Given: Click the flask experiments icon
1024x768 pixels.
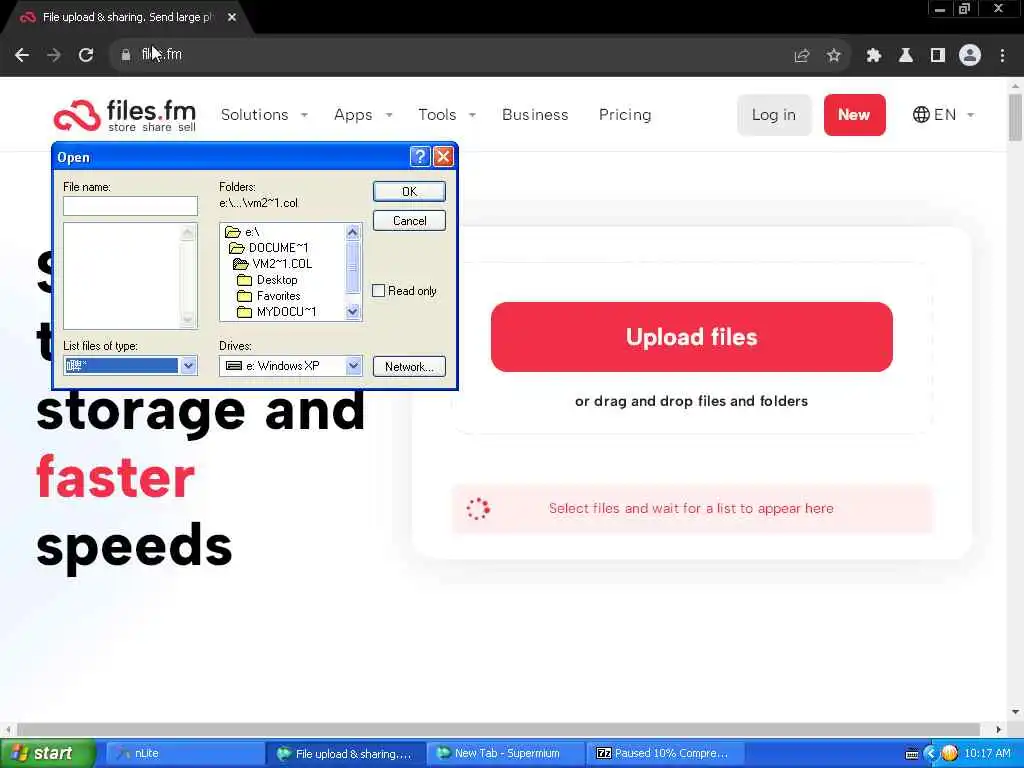Looking at the screenshot, I should click(905, 56).
